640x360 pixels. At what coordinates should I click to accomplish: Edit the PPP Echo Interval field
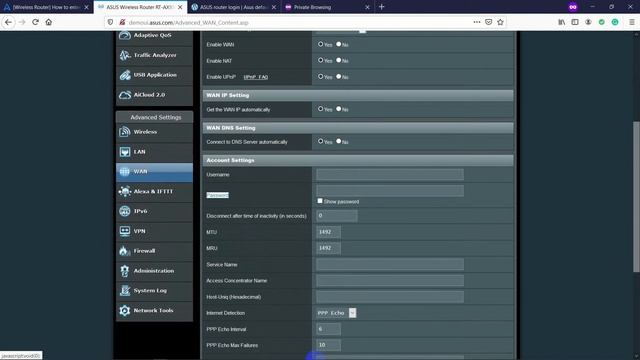328,329
